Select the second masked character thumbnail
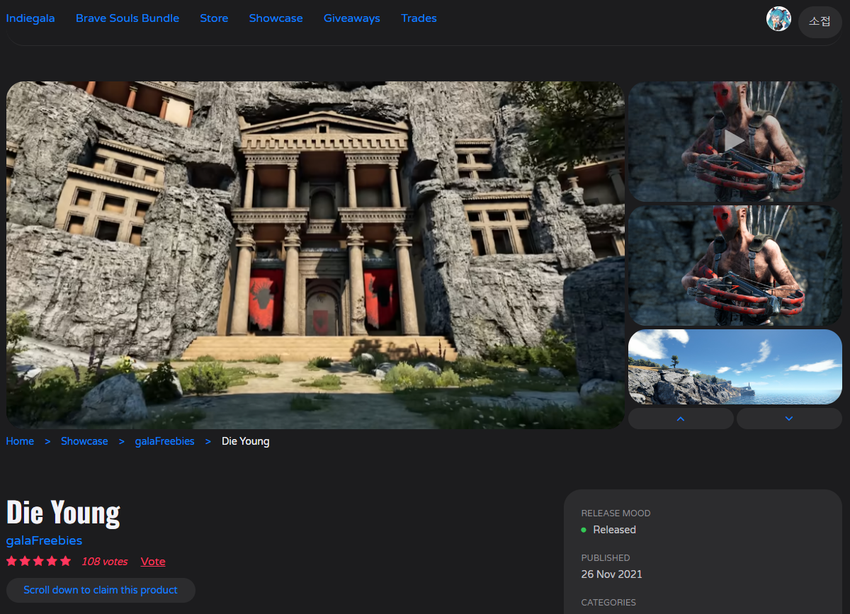Viewport: 850px width, 614px height. [735, 266]
